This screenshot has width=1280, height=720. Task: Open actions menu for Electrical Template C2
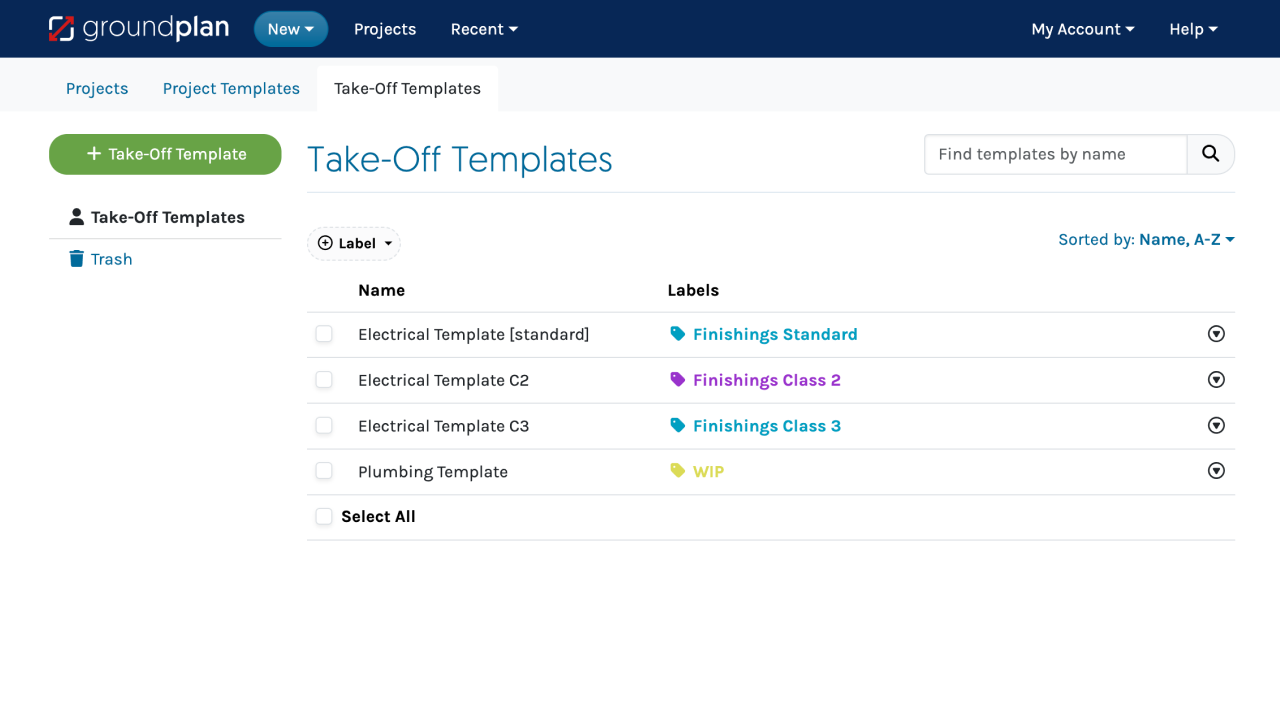pos(1216,380)
